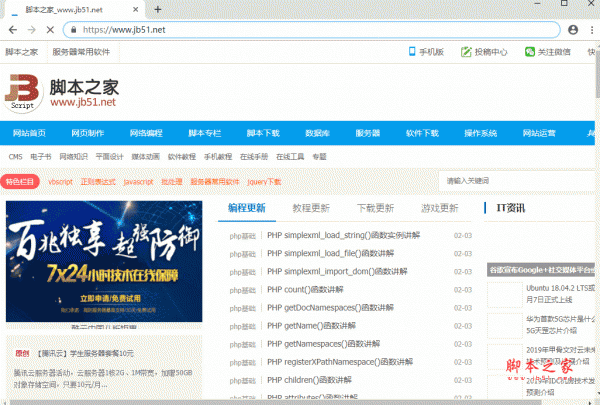Open 网页制作 navigation item
600x405 pixels.
[88, 133]
